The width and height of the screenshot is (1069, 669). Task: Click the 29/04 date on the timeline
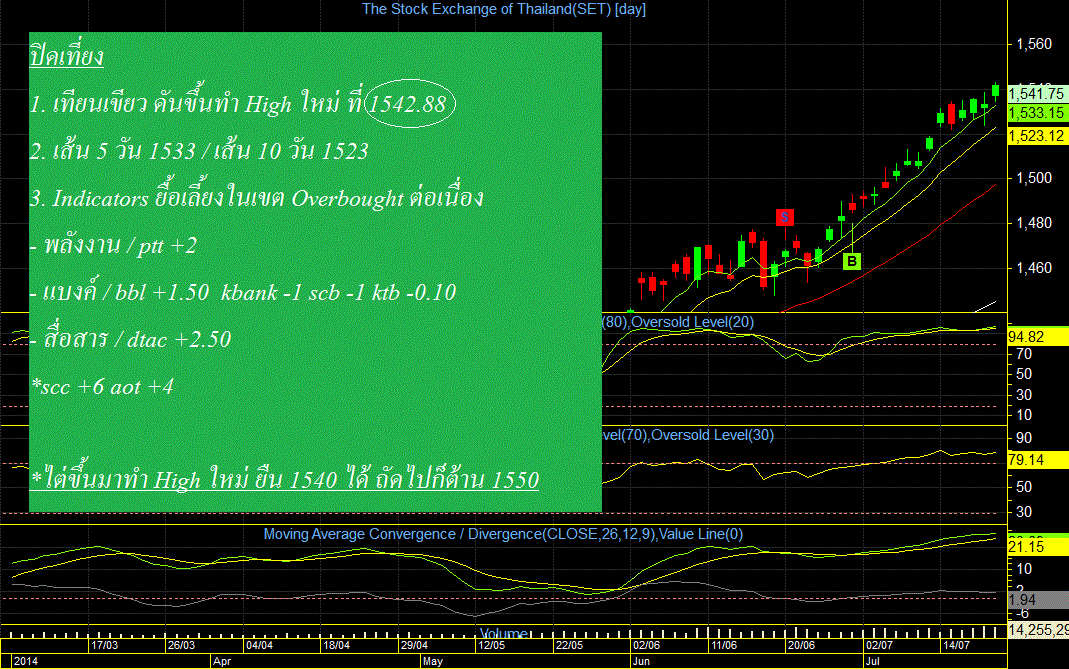(414, 645)
